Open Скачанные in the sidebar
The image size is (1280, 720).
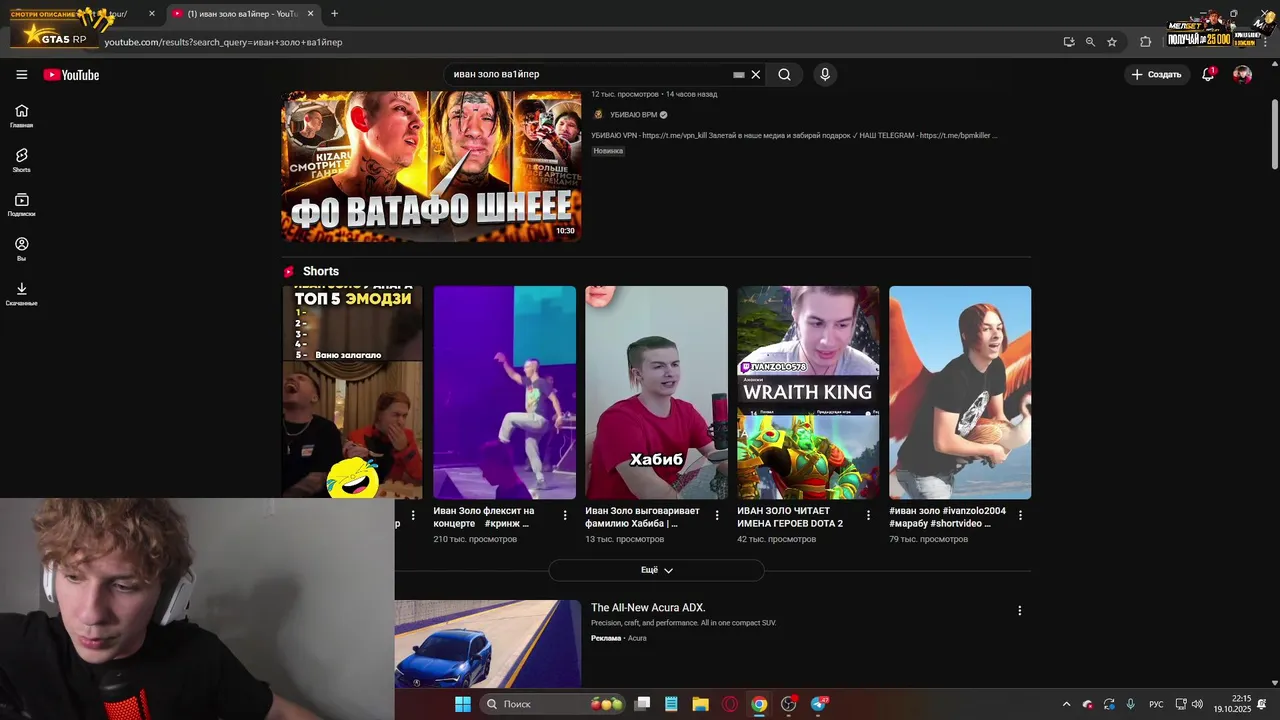coord(21,293)
